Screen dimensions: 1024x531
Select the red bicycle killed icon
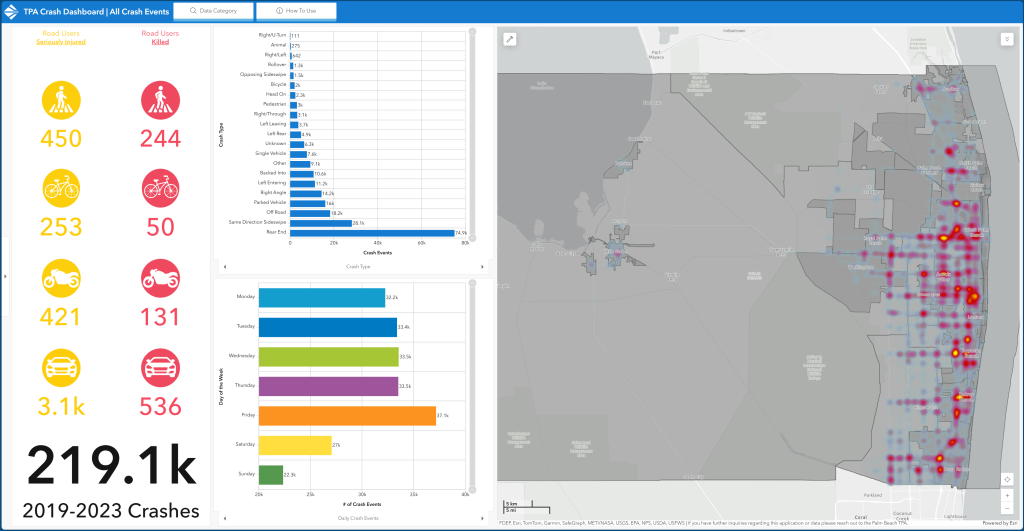tap(160, 189)
